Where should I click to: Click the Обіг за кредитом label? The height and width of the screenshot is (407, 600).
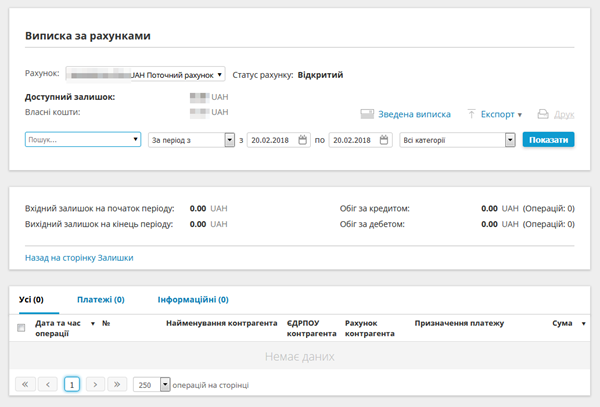point(375,208)
